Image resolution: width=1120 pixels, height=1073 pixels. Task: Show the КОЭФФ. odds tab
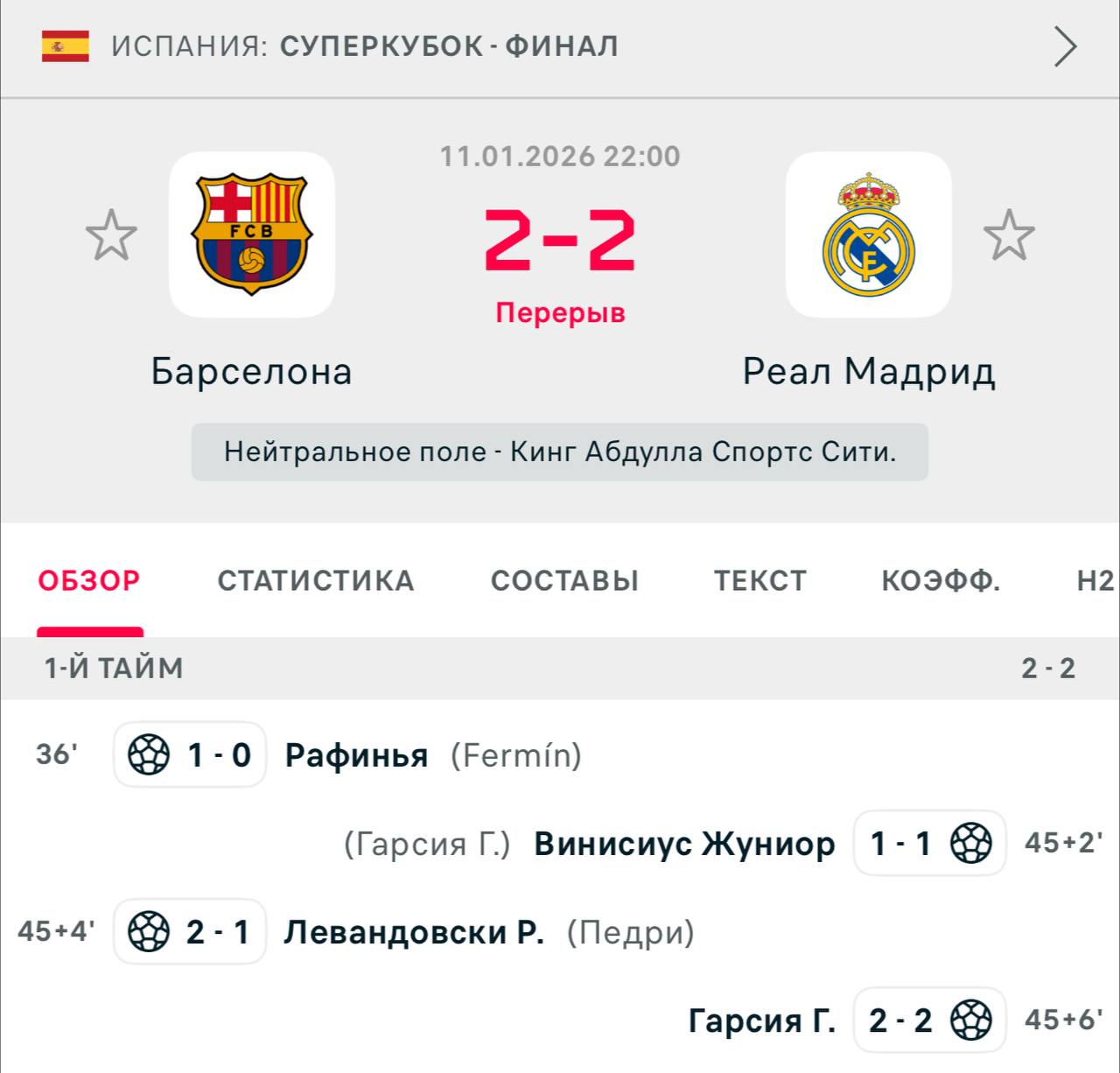(x=941, y=581)
